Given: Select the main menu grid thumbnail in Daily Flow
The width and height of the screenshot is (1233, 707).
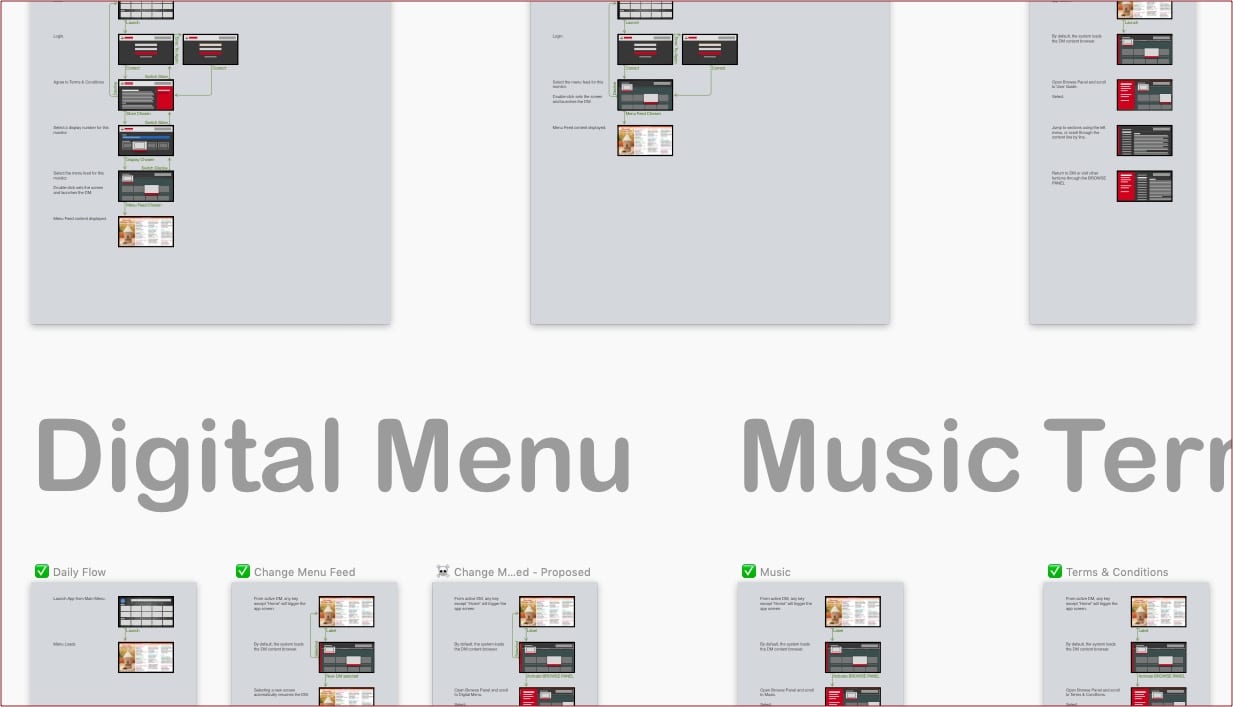Looking at the screenshot, I should pyautogui.click(x=146, y=611).
